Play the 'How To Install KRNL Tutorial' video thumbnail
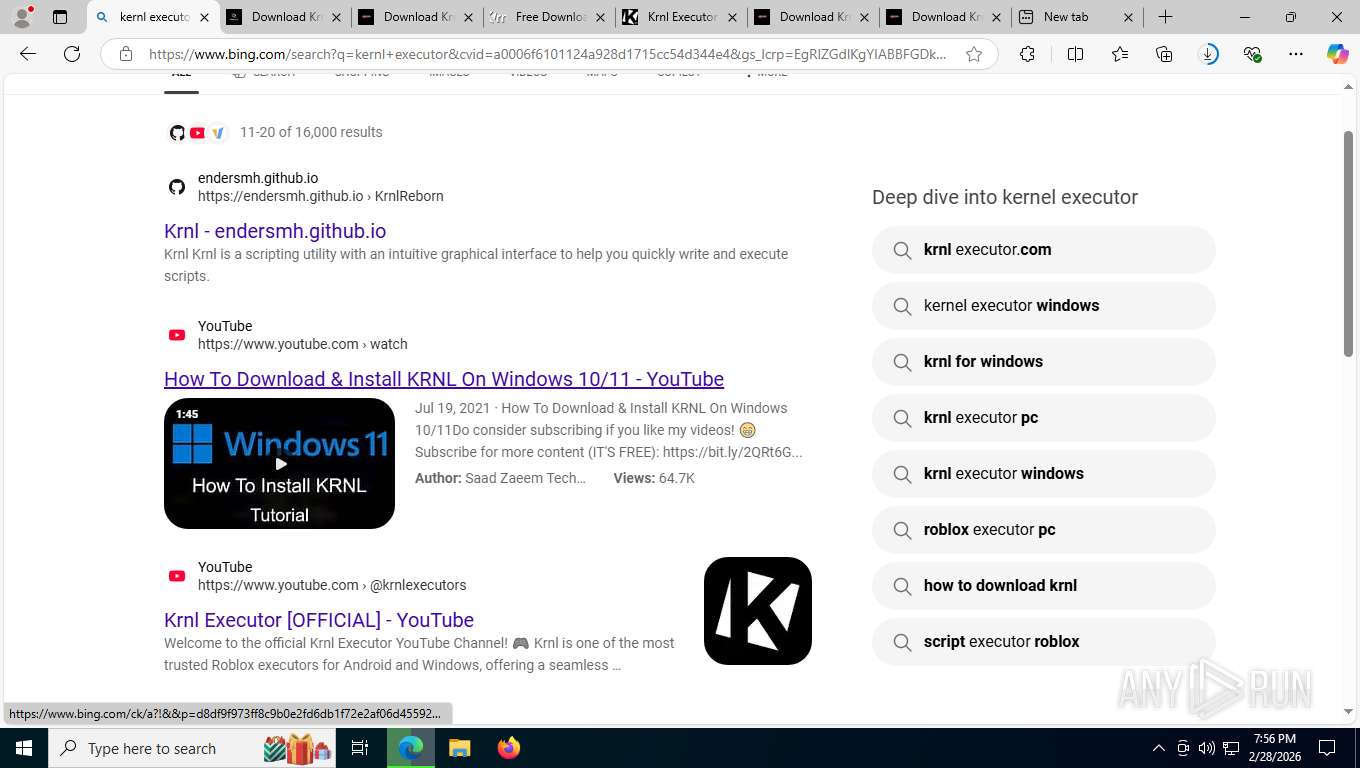 [279, 463]
